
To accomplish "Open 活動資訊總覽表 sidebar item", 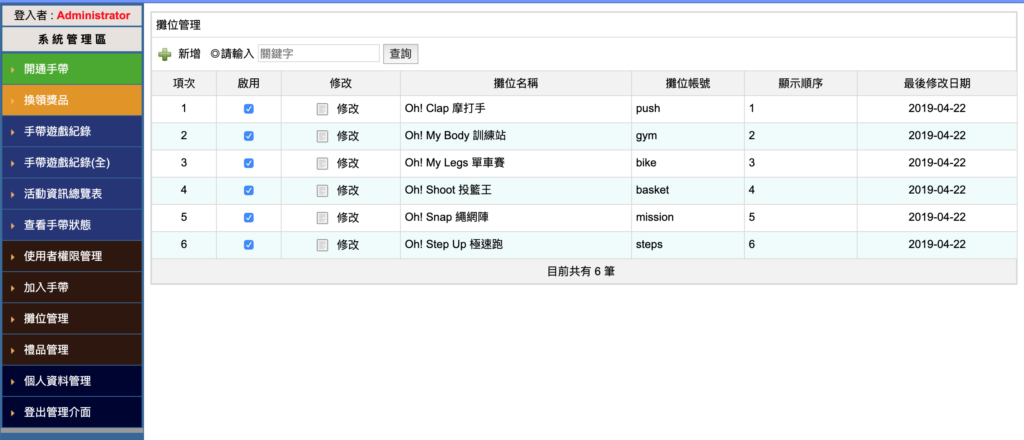I will [x=72, y=194].
